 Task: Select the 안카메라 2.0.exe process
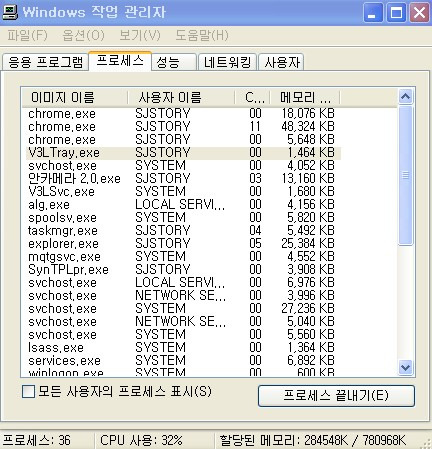click(x=182, y=179)
